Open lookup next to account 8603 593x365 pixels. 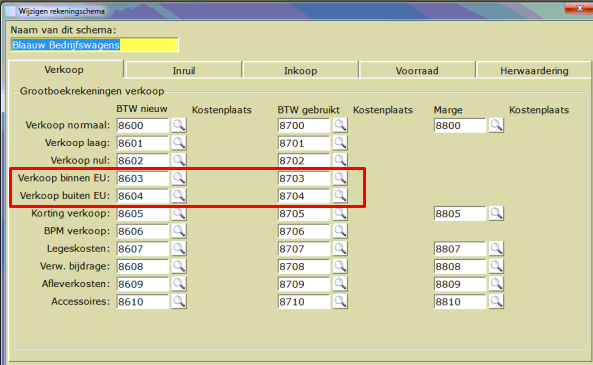pyautogui.click(x=179, y=178)
